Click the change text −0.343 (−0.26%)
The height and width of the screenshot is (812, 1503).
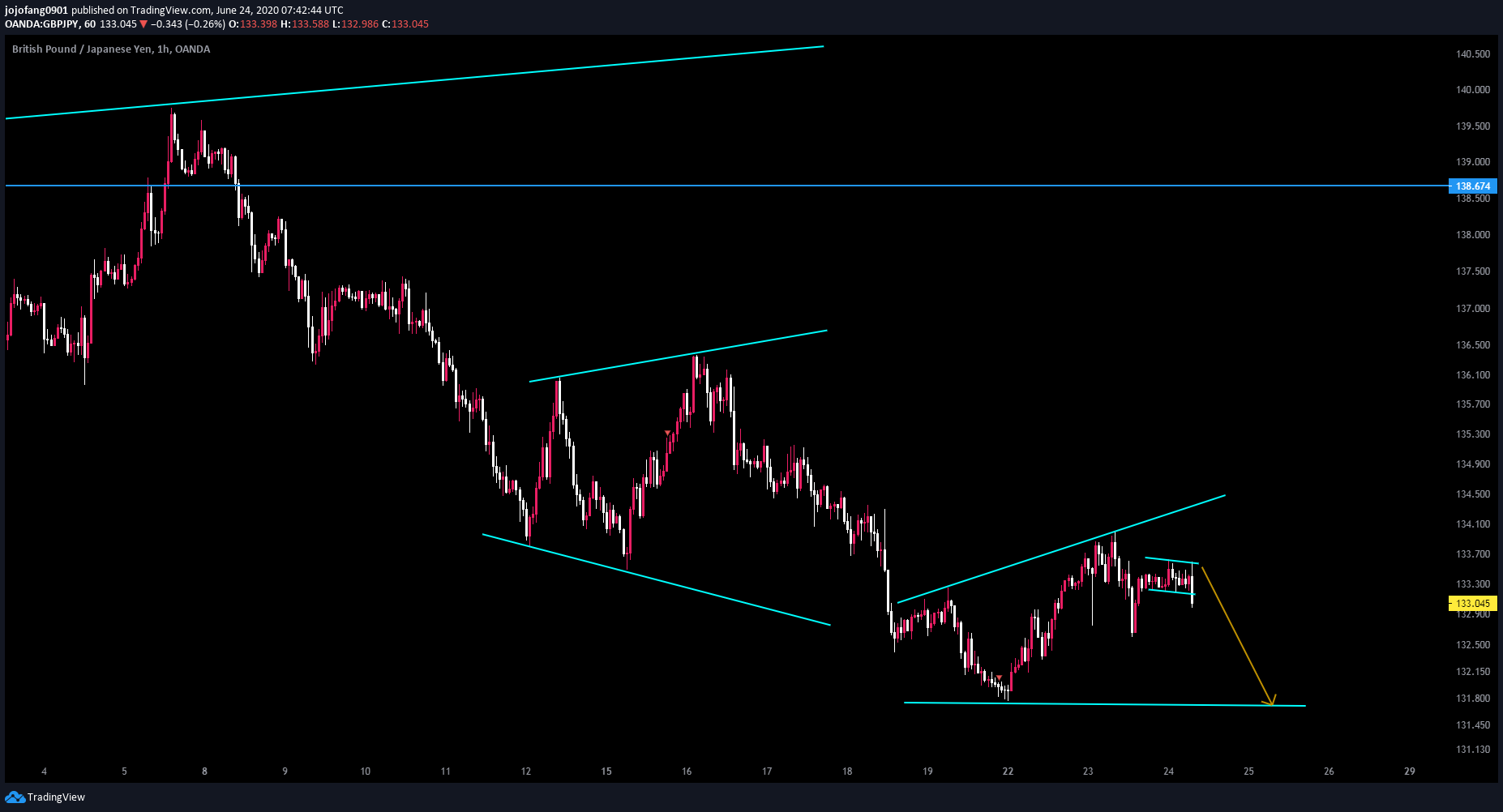pyautogui.click(x=188, y=24)
